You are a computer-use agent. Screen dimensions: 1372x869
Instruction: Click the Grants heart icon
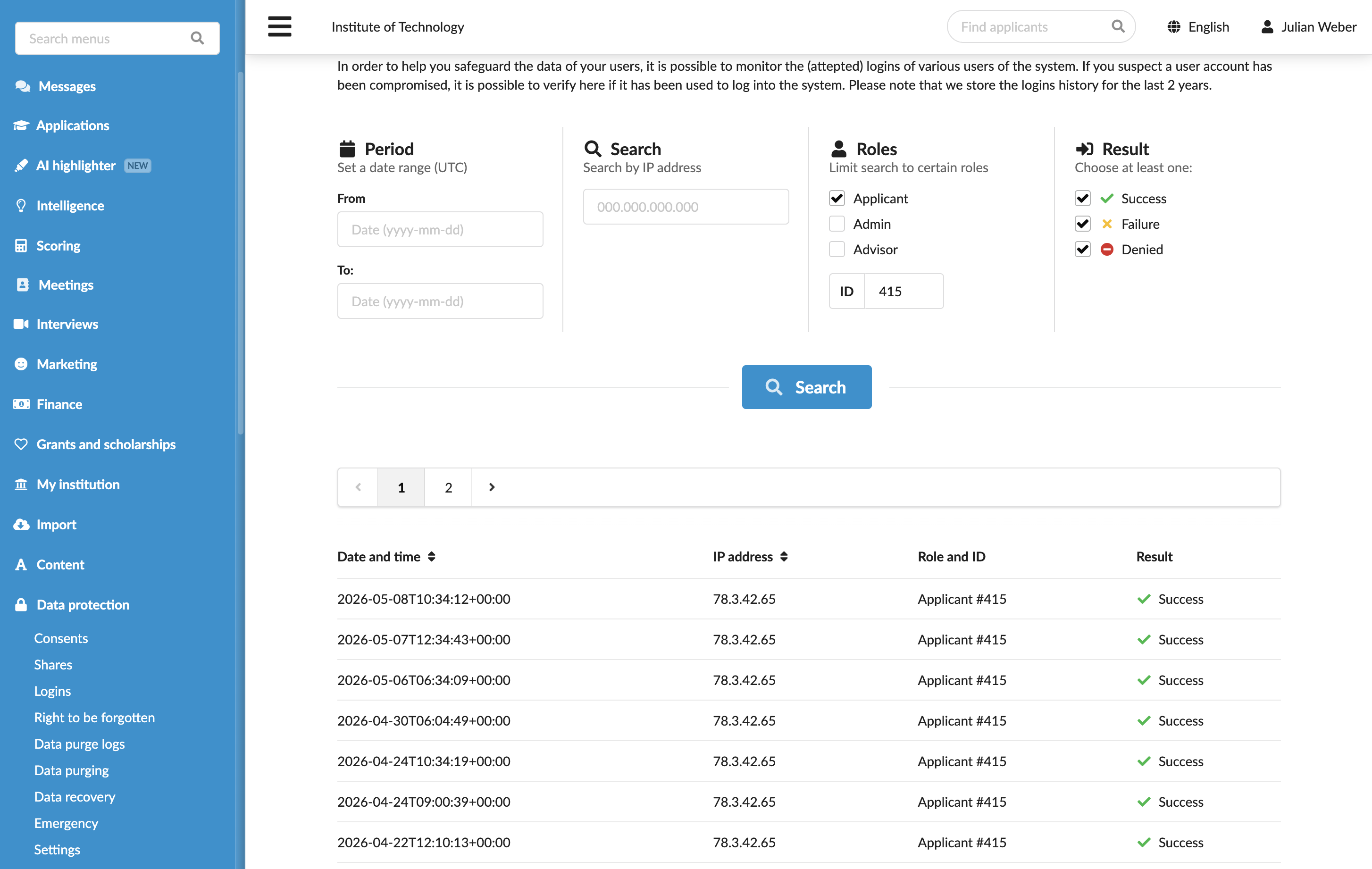coord(21,444)
